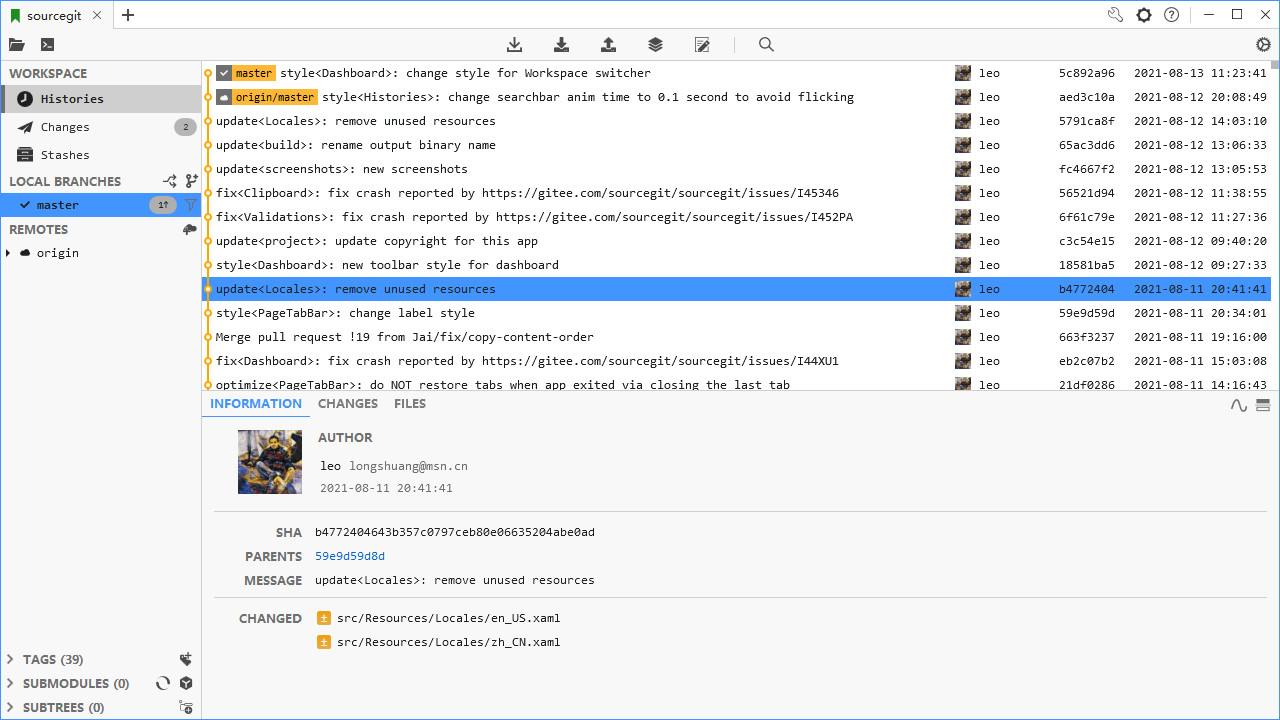Toggle the filter icon on master branch
The image size is (1280, 720).
[x=190, y=205]
